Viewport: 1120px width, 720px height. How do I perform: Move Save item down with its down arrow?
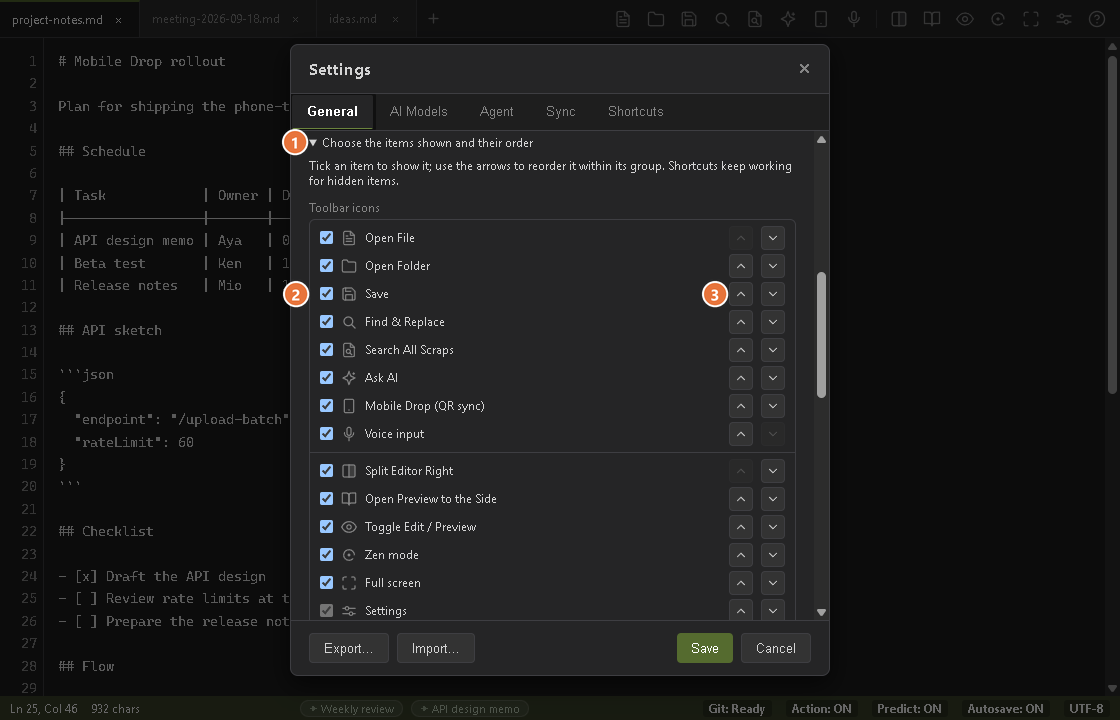tap(773, 294)
